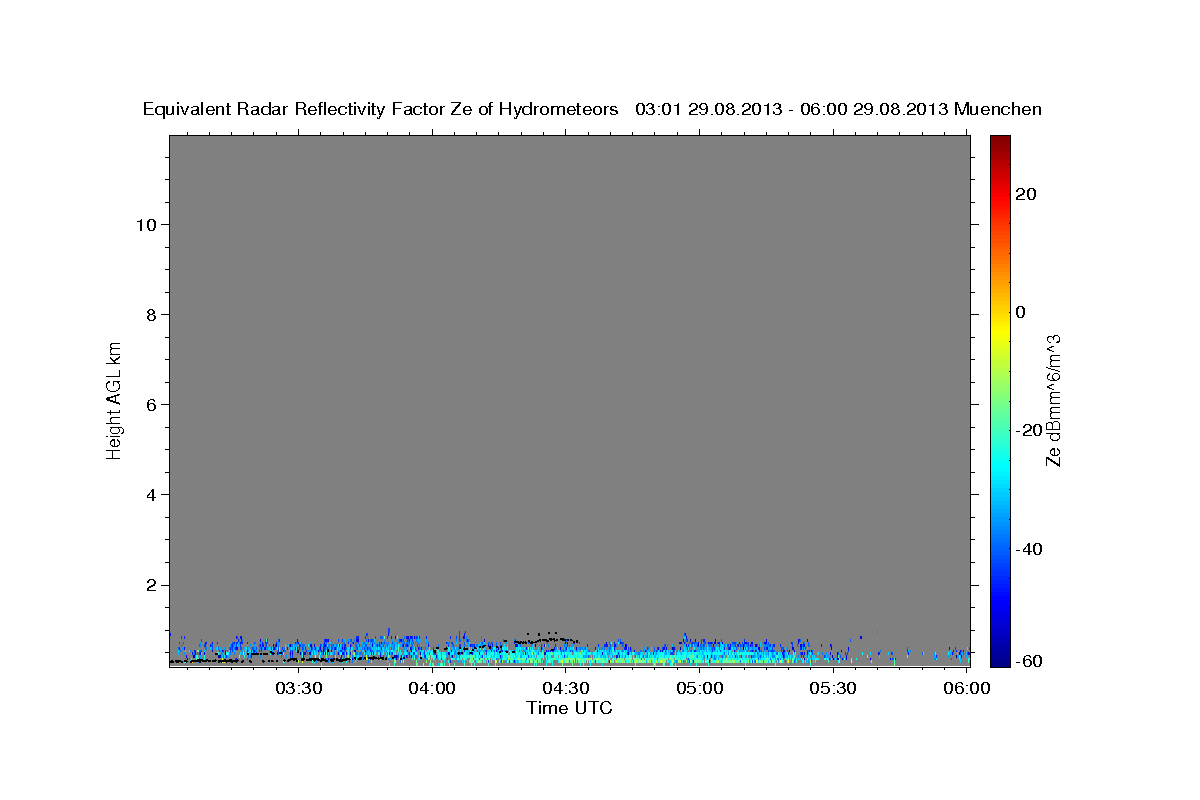Click the dark red top of colorbar

(x=1000, y=142)
